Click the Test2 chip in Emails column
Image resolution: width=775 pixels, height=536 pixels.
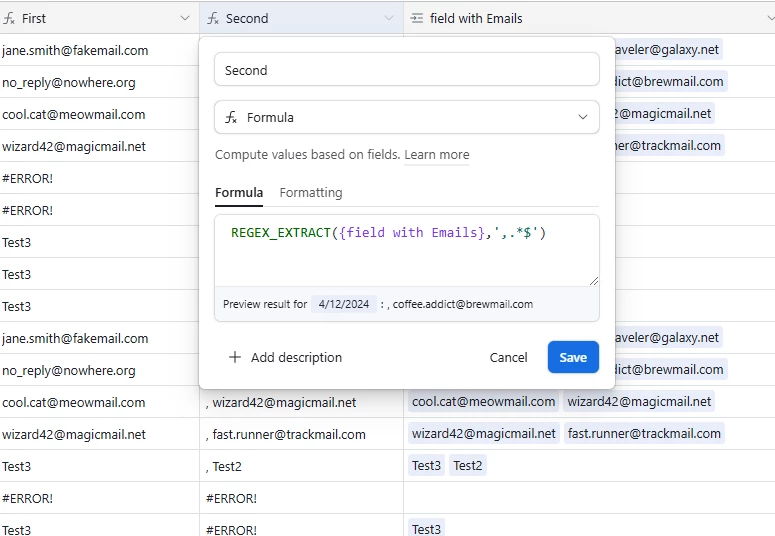coord(468,465)
